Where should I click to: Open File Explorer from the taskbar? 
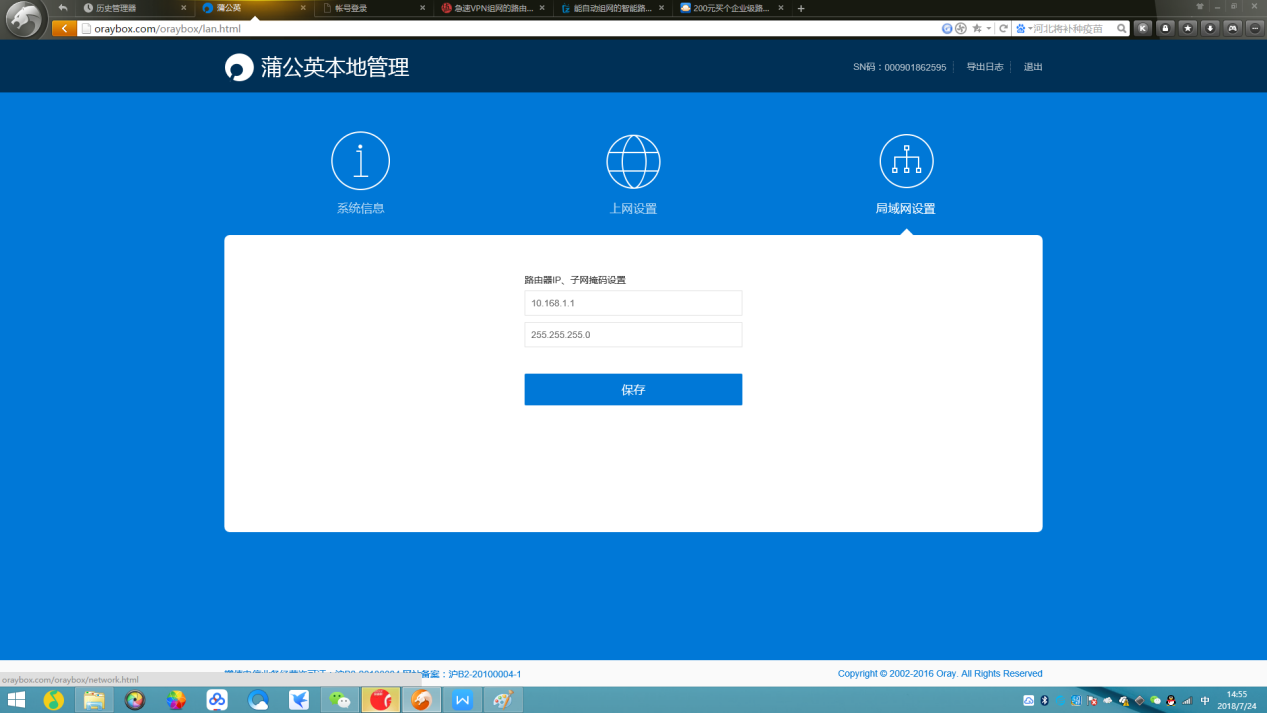[94, 700]
